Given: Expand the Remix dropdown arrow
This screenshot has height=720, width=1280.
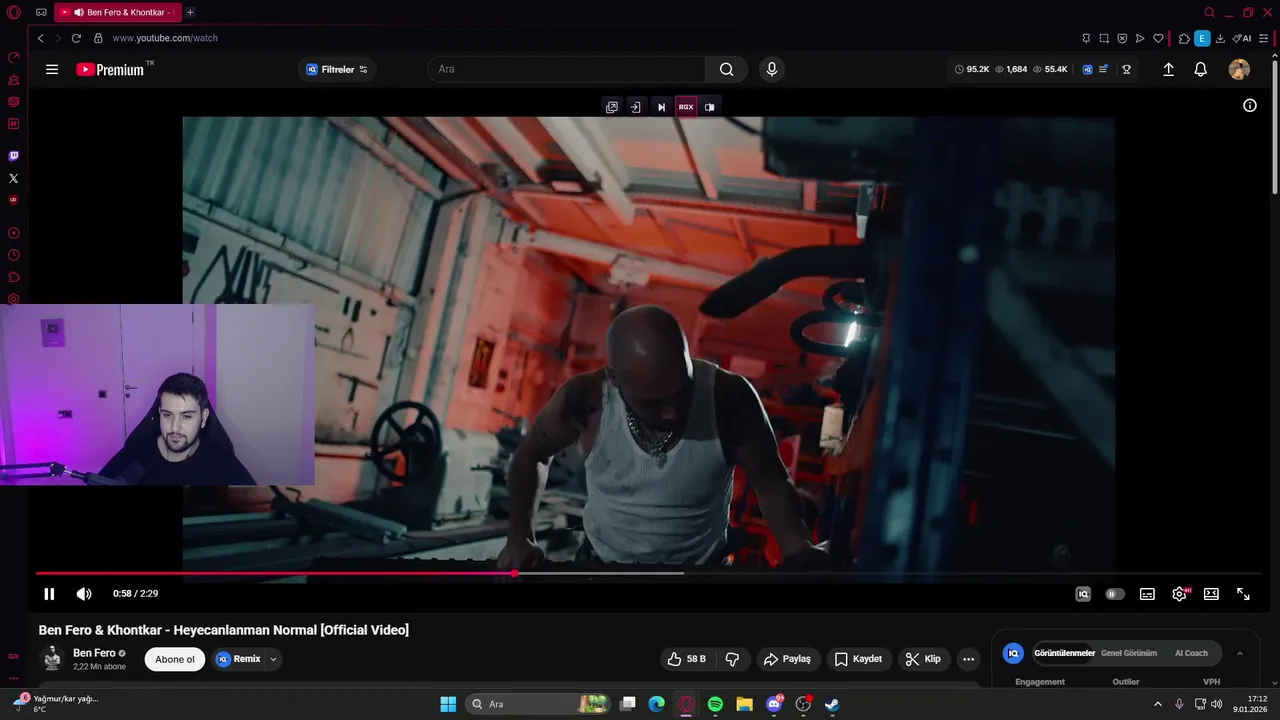Looking at the screenshot, I should pyautogui.click(x=273, y=660).
